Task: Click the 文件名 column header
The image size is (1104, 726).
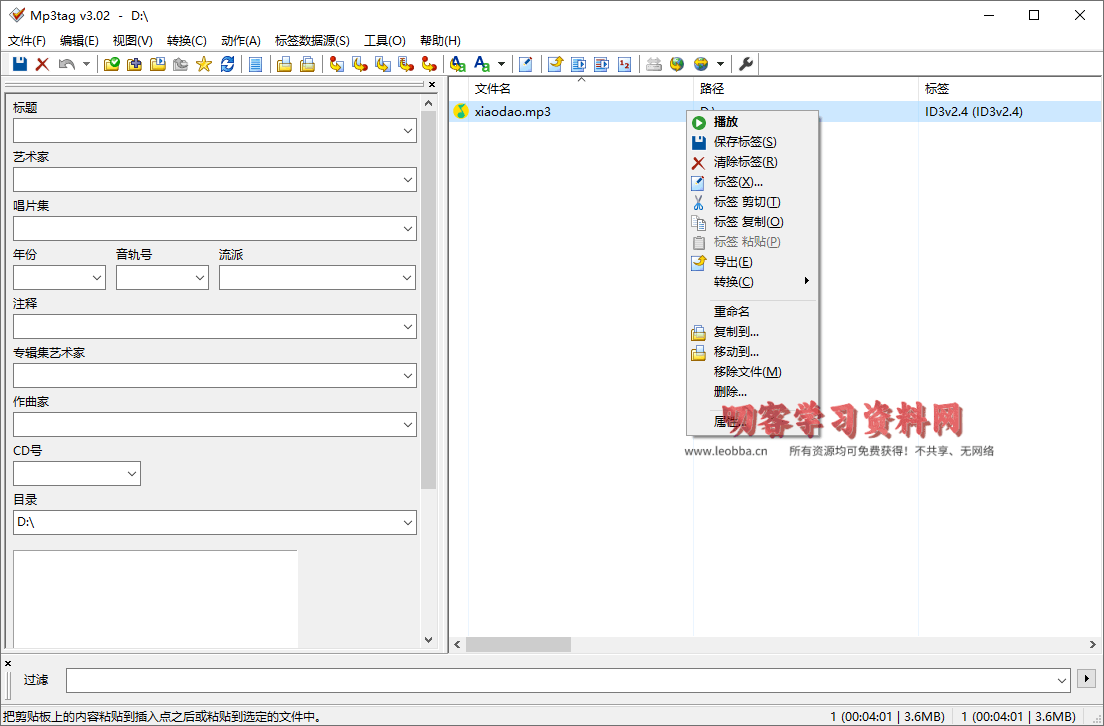Action: point(493,89)
